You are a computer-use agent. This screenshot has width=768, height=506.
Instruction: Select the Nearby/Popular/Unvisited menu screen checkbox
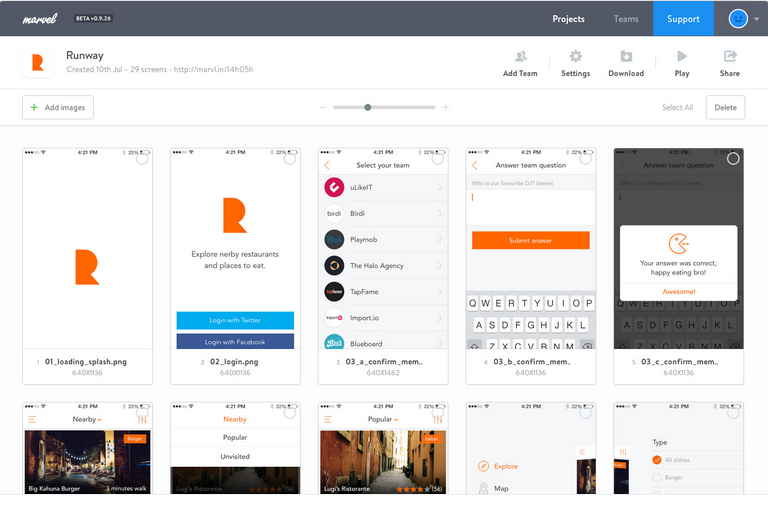click(x=290, y=412)
